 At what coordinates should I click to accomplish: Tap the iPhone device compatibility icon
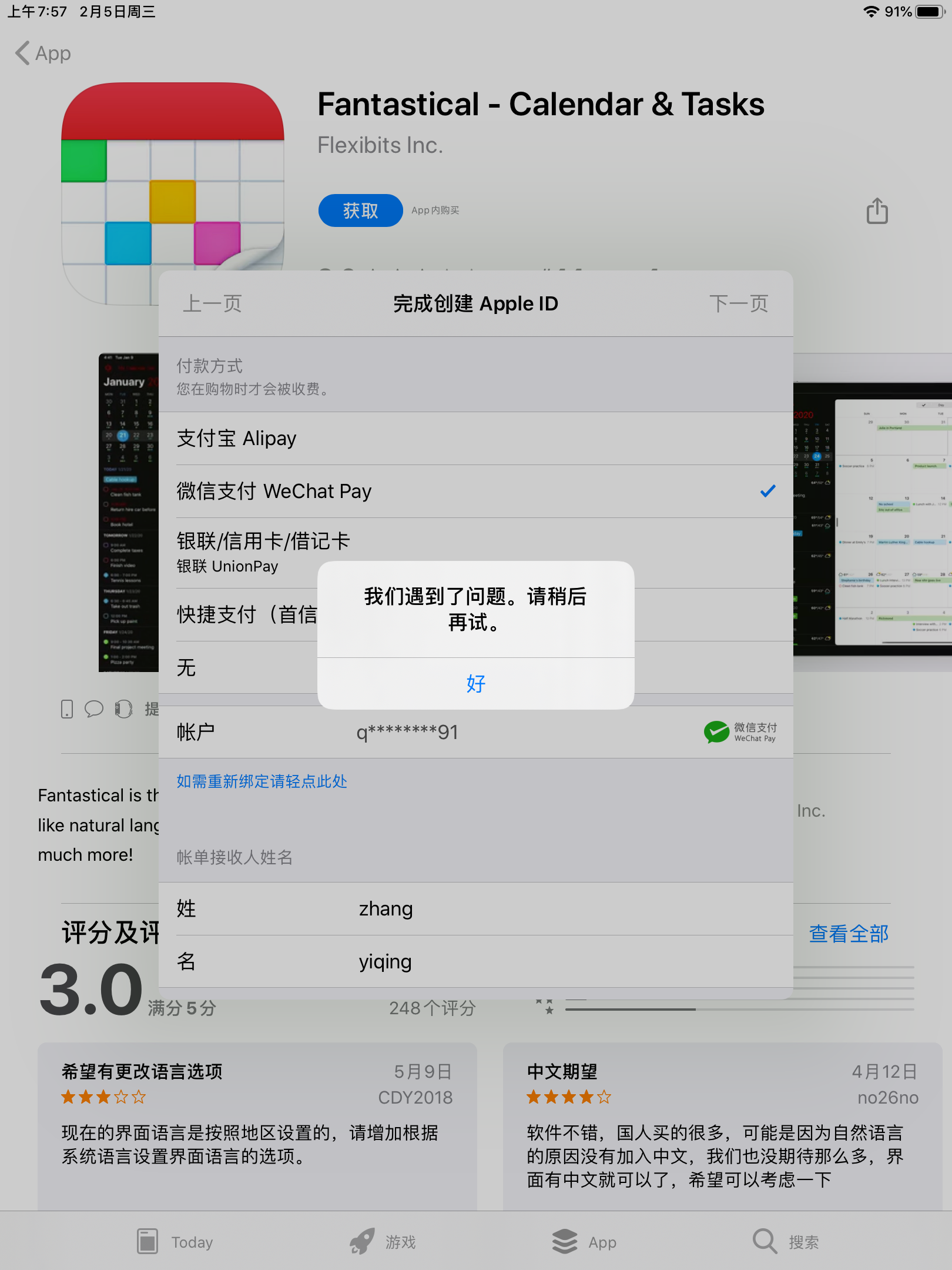coord(67,709)
